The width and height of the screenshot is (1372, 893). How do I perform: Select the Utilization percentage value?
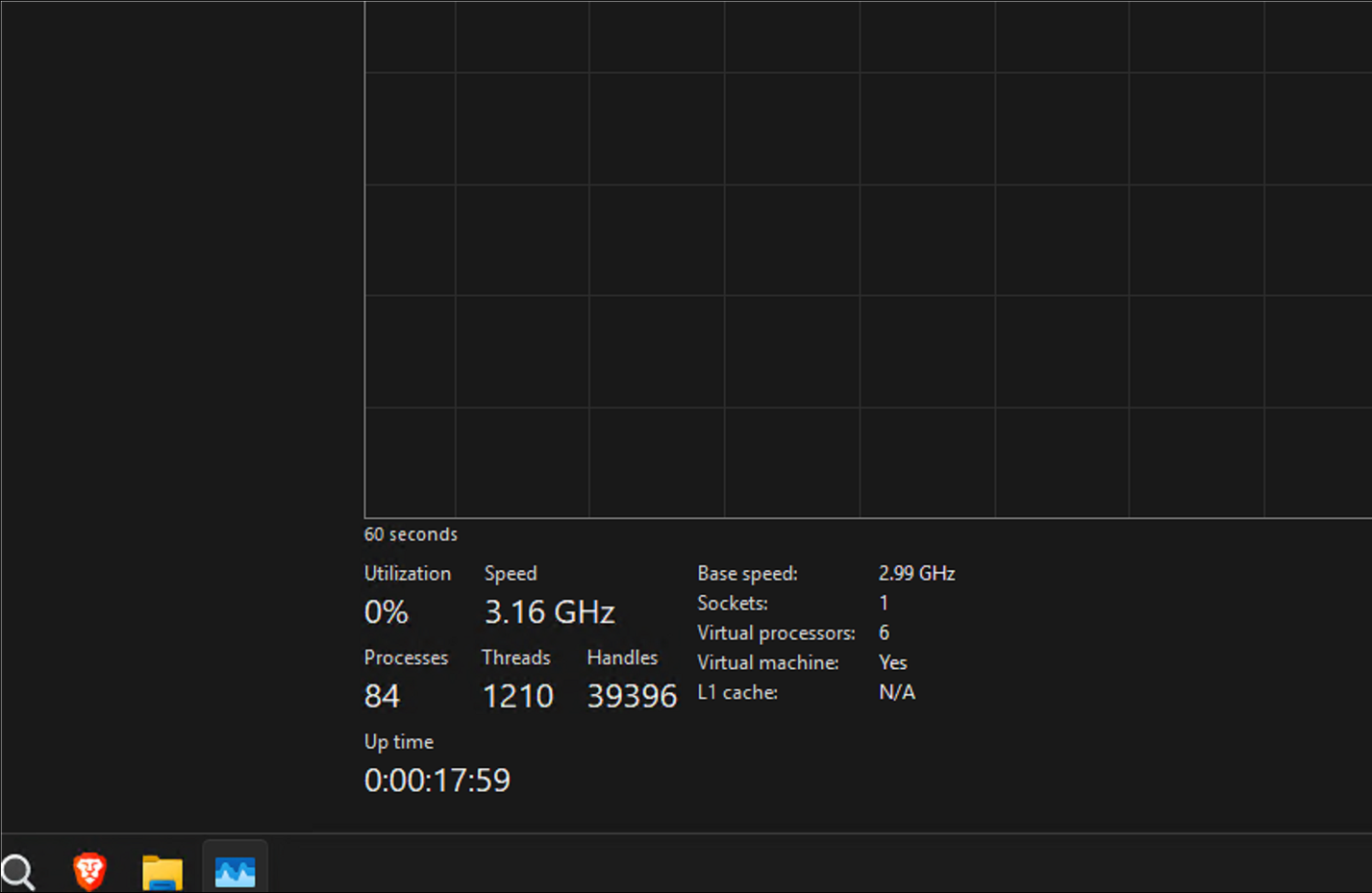(x=386, y=611)
